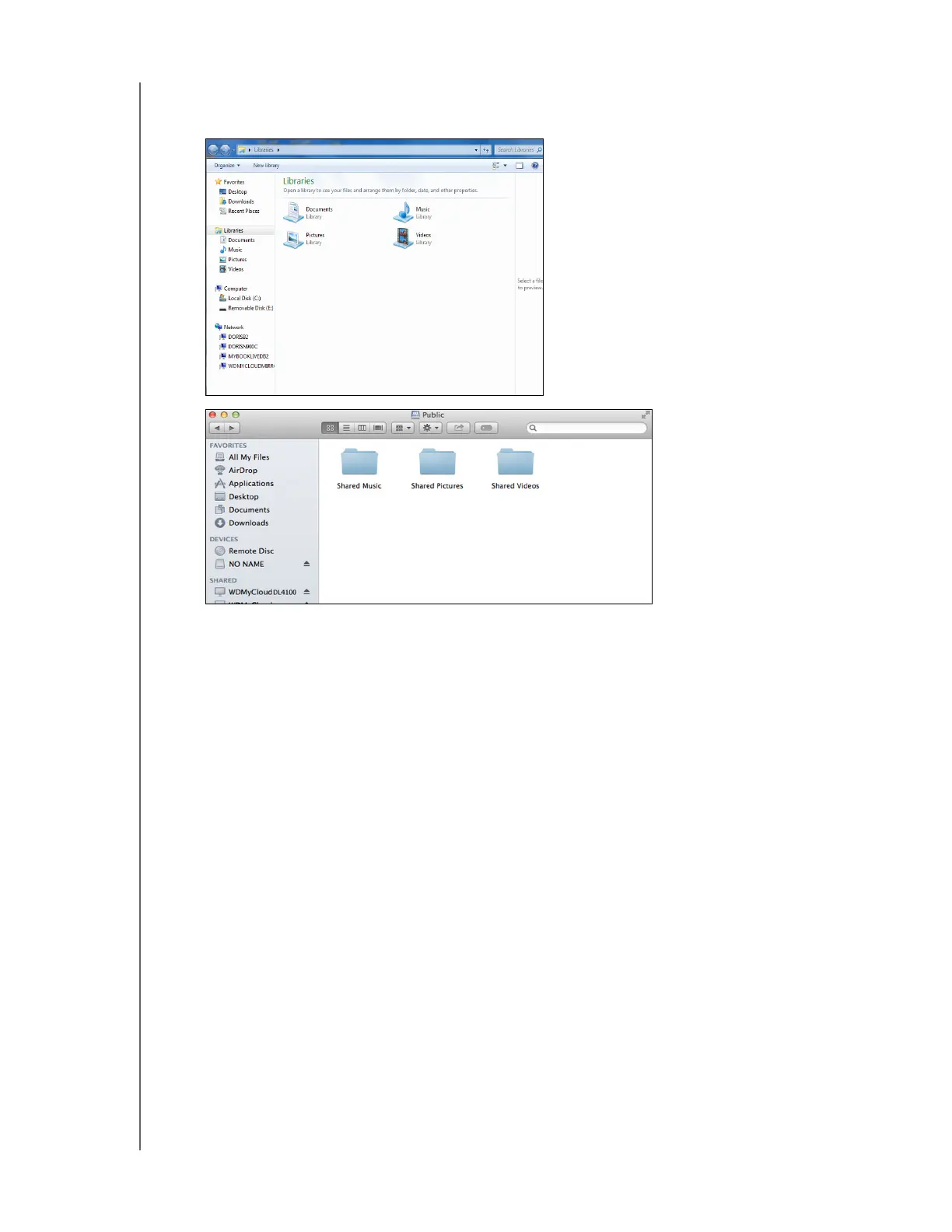Go forward in the Finder window

coord(232,428)
